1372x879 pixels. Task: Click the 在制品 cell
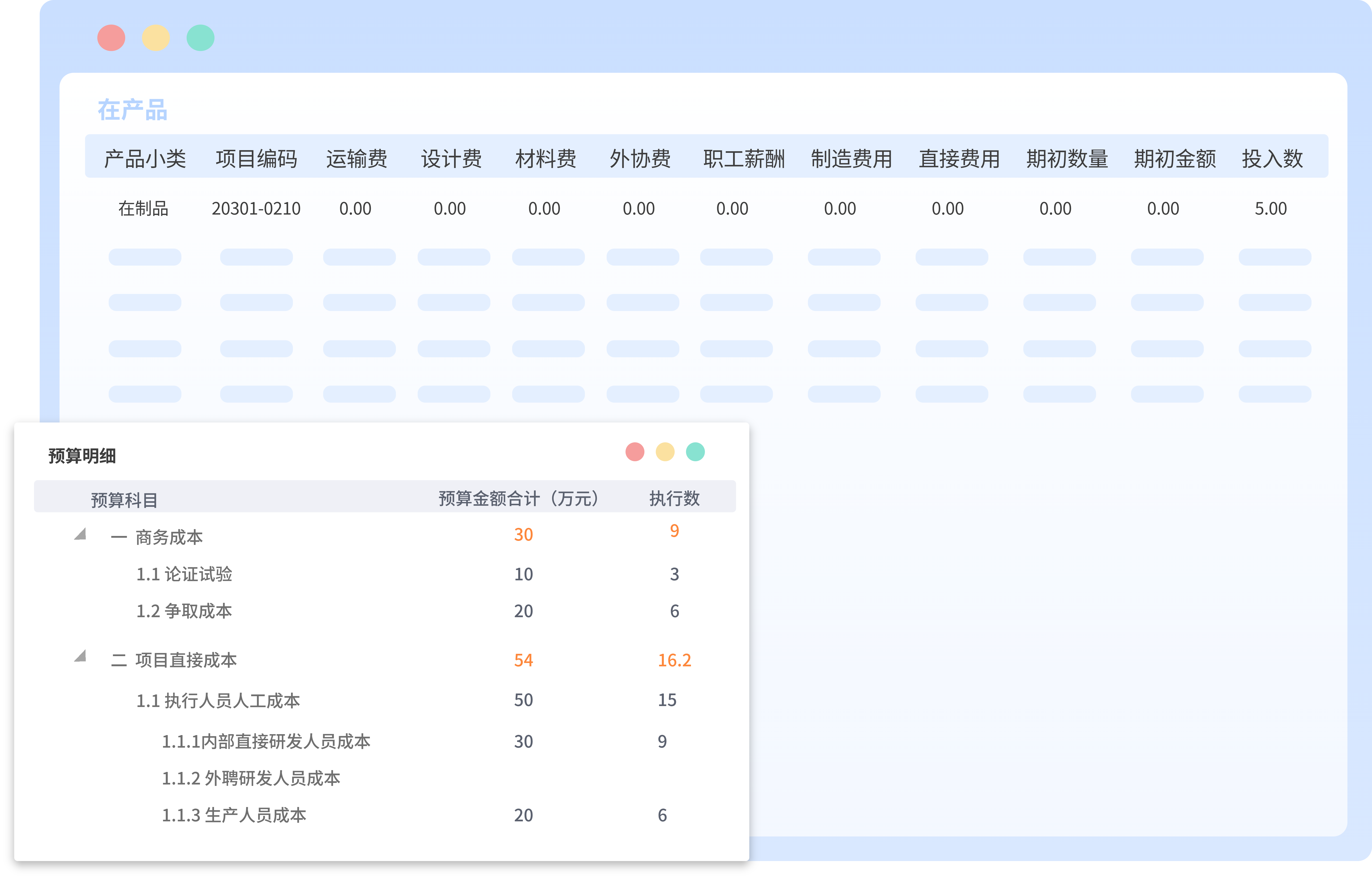pos(143,209)
